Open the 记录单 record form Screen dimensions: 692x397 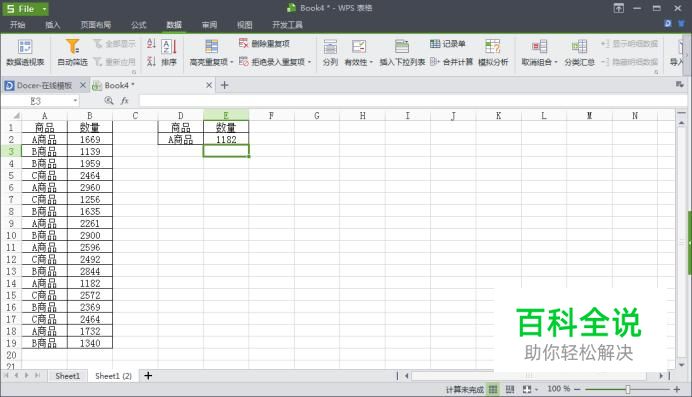coord(448,43)
